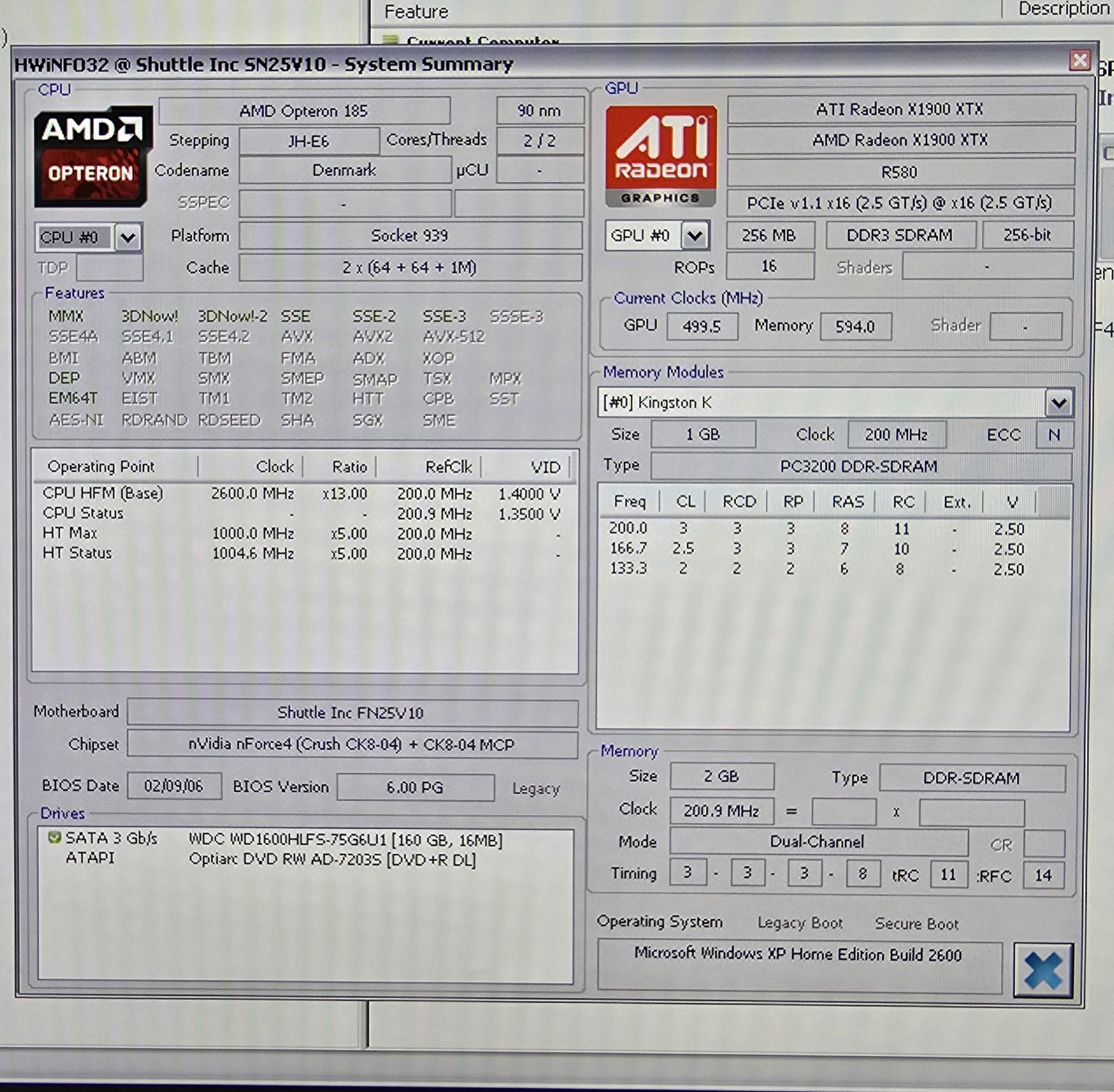Screen dimensions: 1114x1092
Task: Select the CPU HFM (Base) row
Action: pyautogui.click(x=103, y=493)
